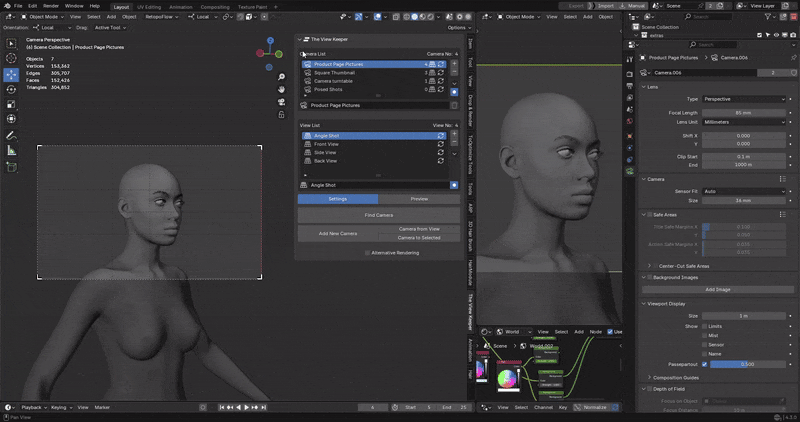Select Camera turntable in Camera List
This screenshot has width=800, height=422.
[333, 81]
